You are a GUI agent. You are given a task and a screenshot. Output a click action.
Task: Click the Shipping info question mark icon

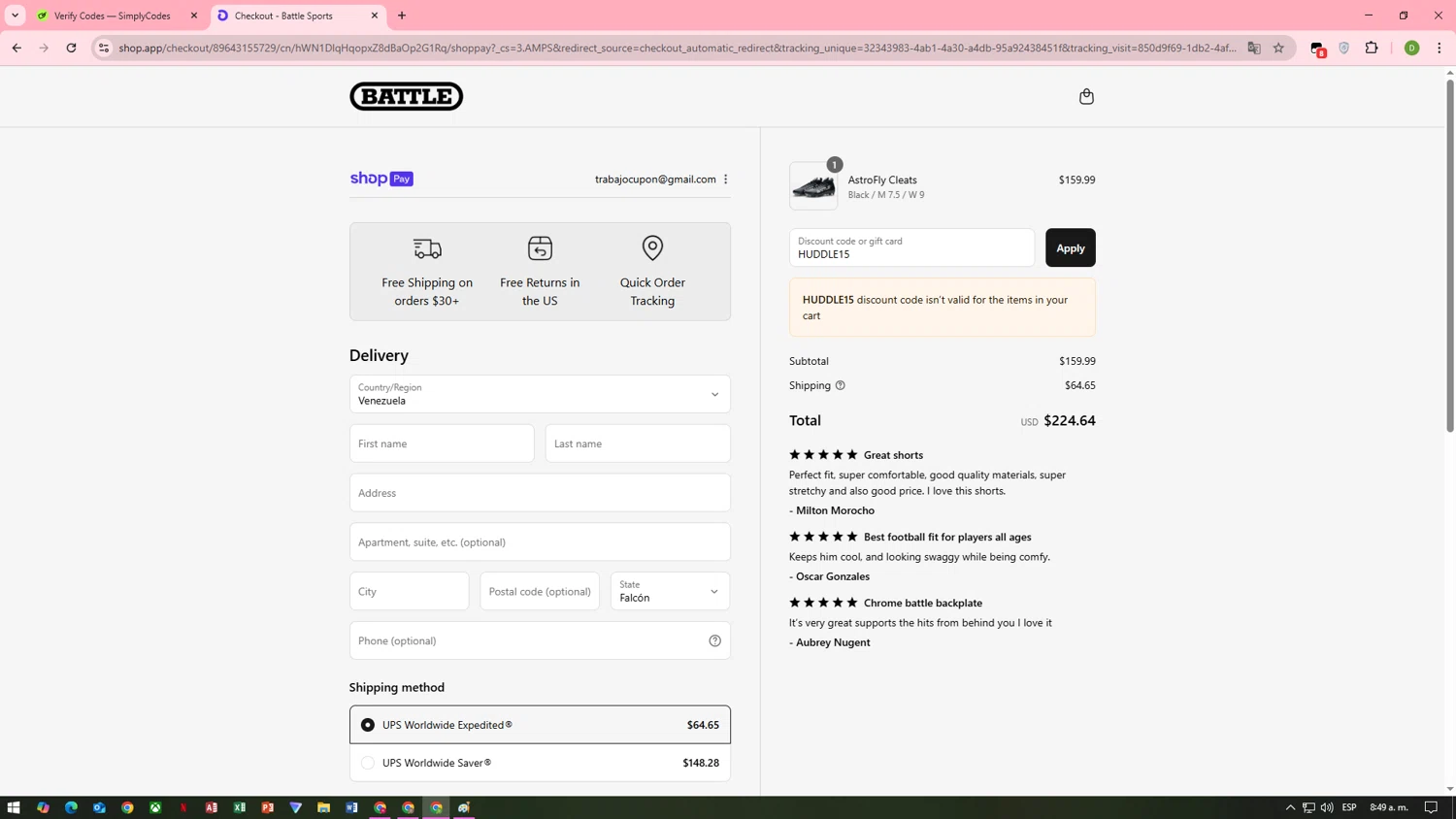click(x=841, y=385)
